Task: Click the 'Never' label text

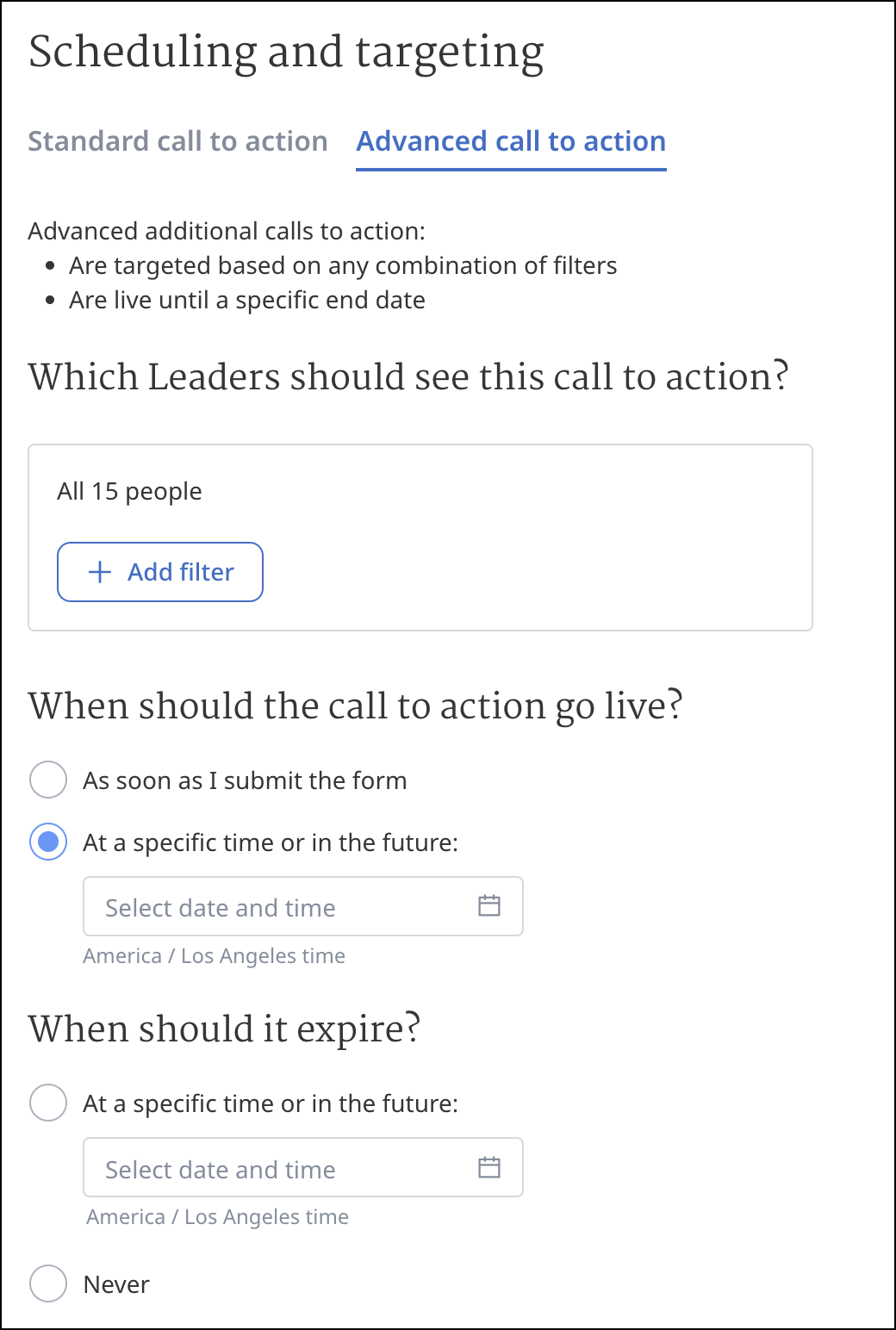Action: coord(116,1284)
